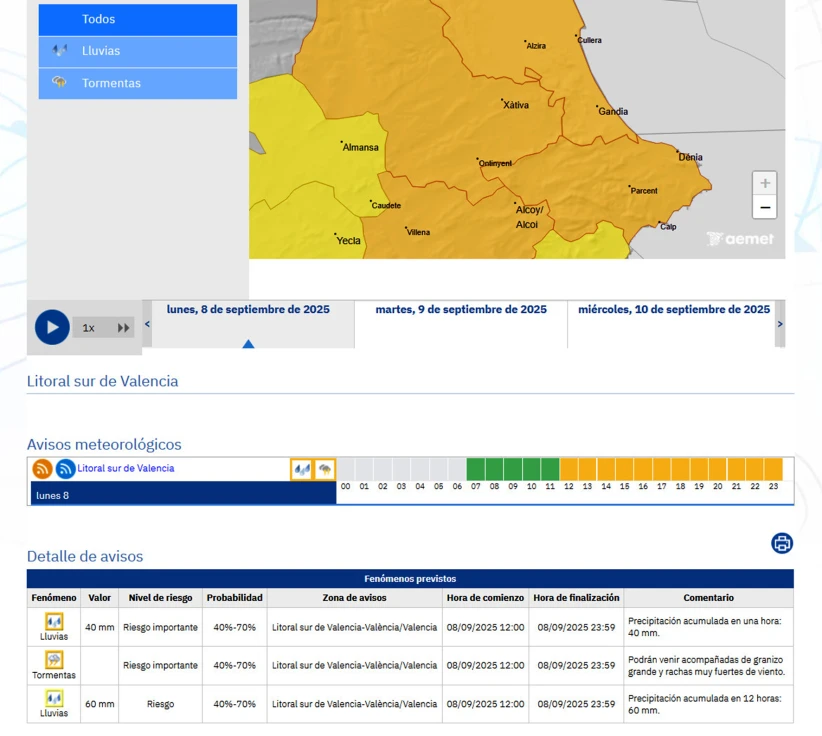Play the warnings animation

pyautogui.click(x=52, y=327)
